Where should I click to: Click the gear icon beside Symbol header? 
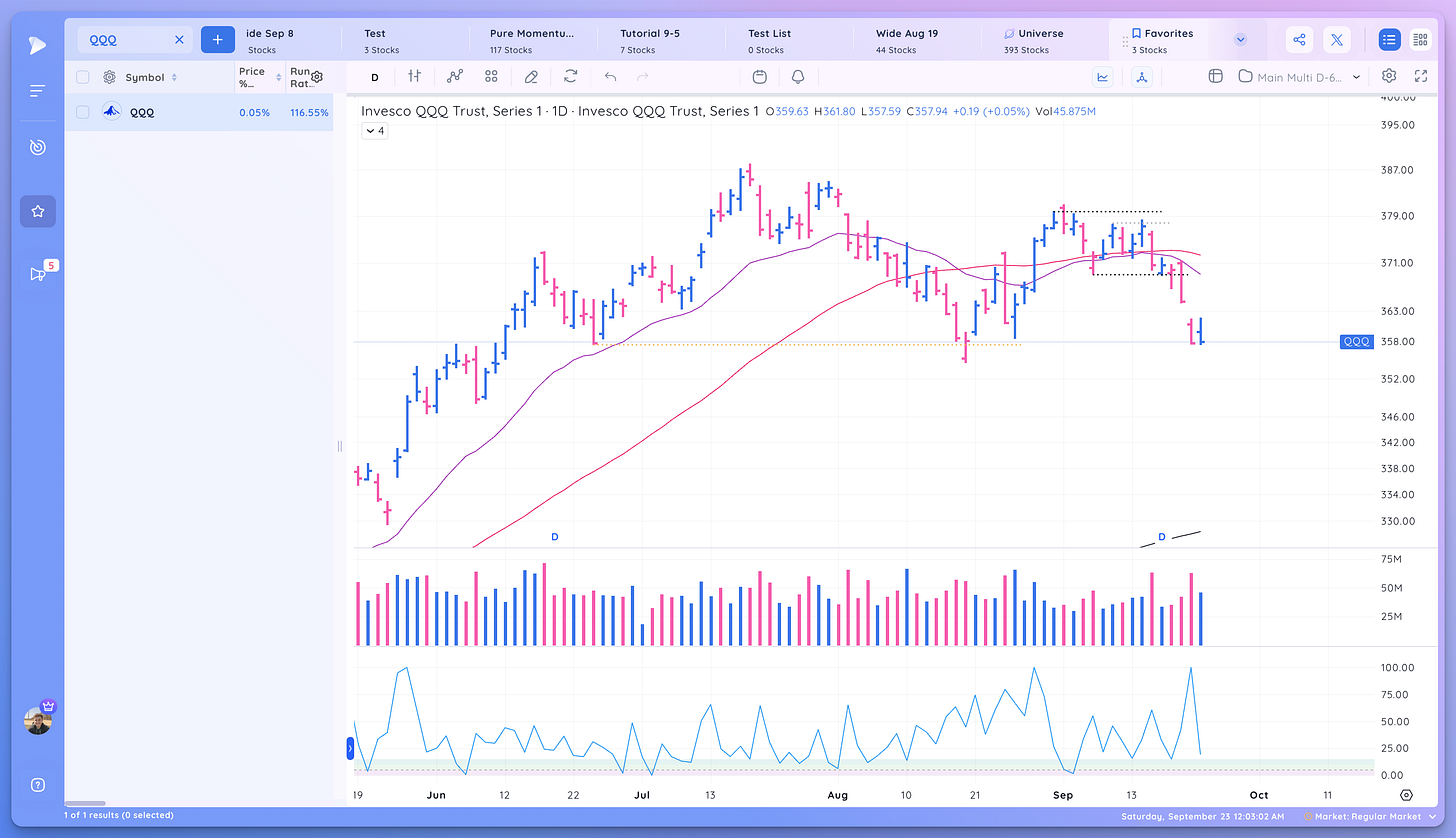pyautogui.click(x=109, y=77)
